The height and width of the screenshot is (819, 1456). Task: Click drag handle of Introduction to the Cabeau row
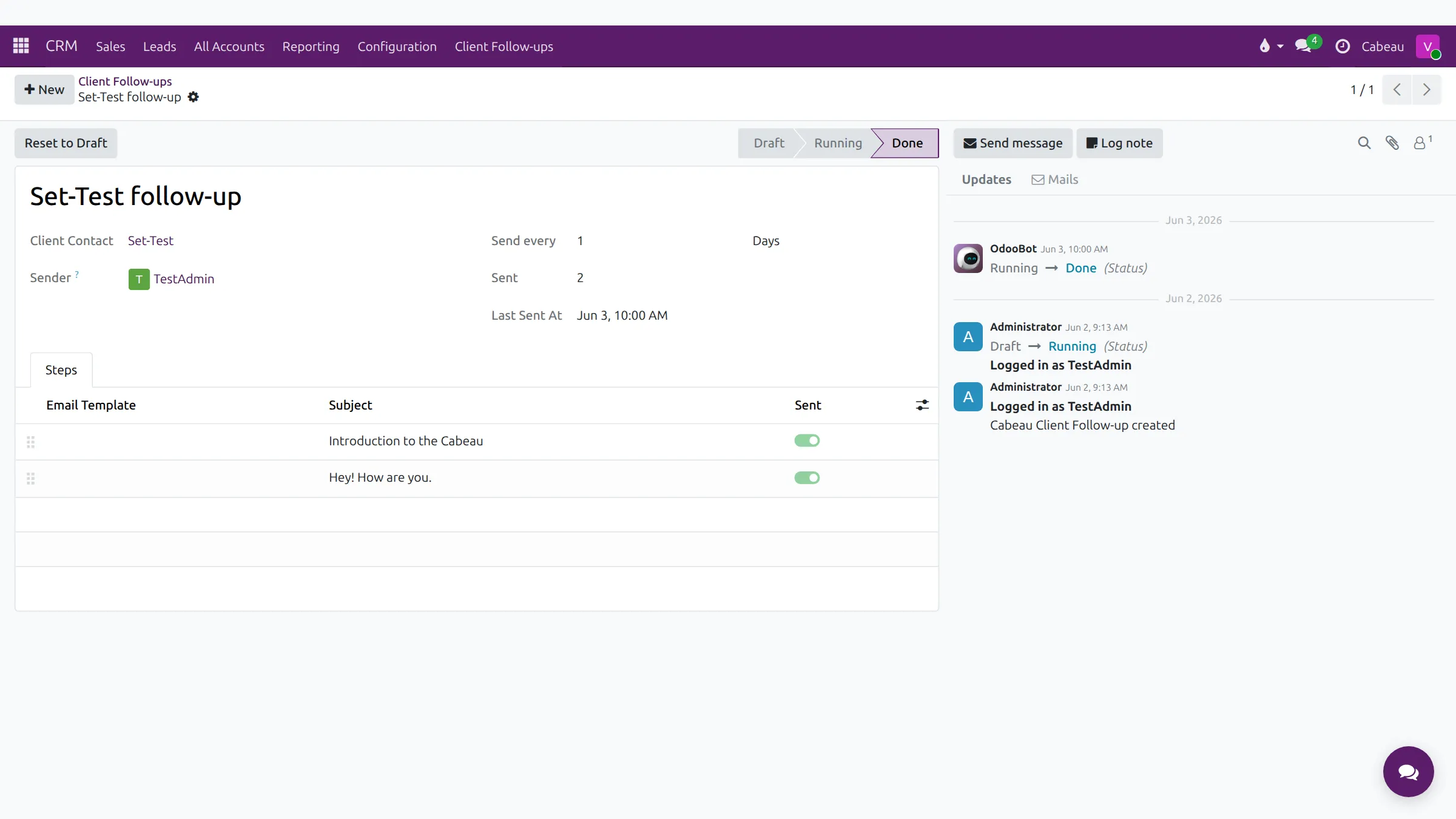[31, 442]
